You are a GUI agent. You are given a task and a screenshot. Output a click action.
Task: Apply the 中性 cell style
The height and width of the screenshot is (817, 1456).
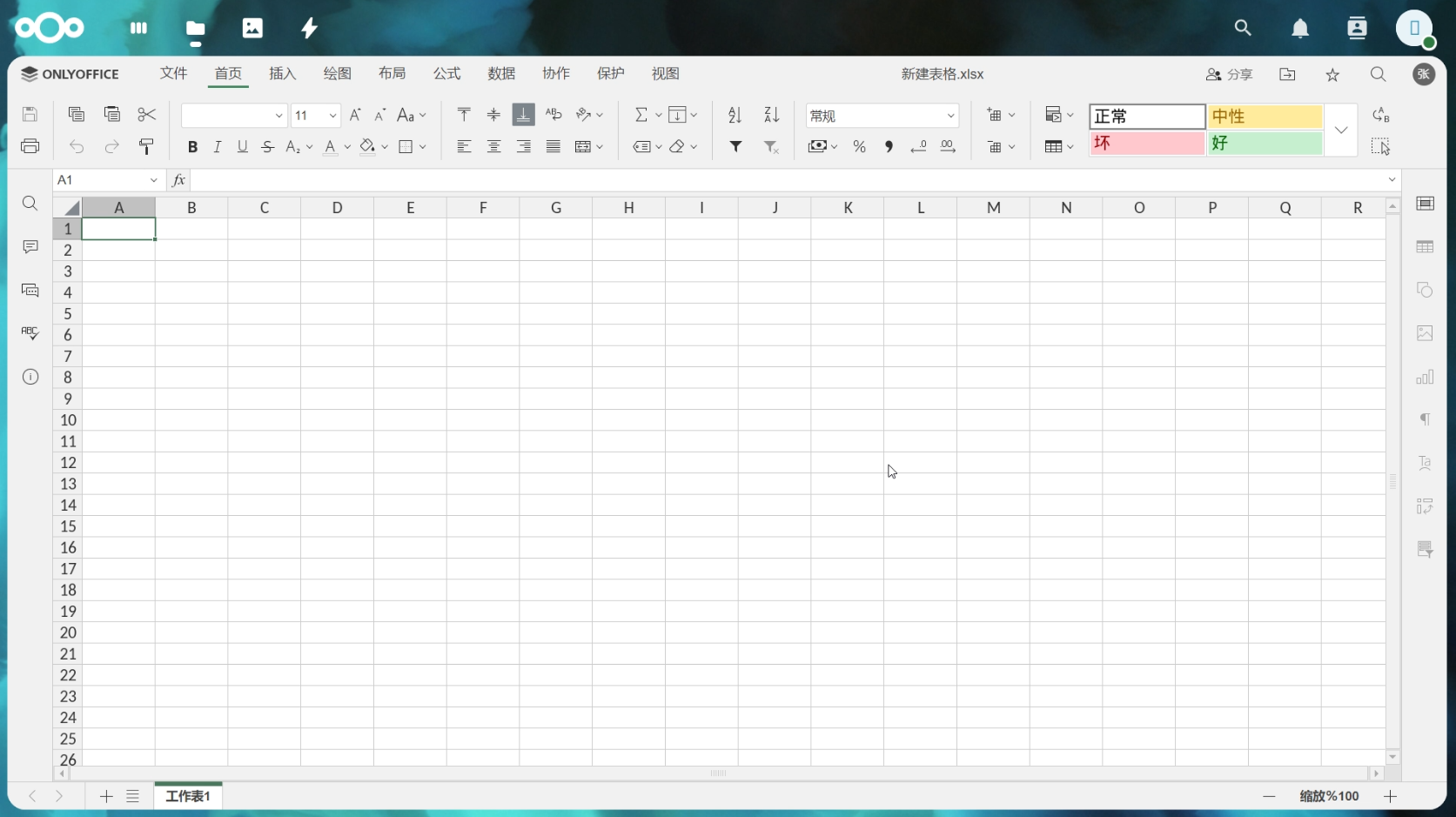point(1265,117)
